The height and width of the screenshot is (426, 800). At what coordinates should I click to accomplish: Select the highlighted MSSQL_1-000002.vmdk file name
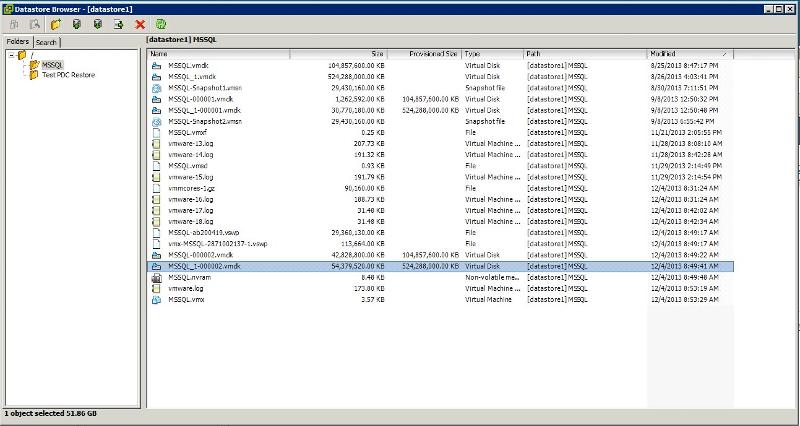coord(205,266)
